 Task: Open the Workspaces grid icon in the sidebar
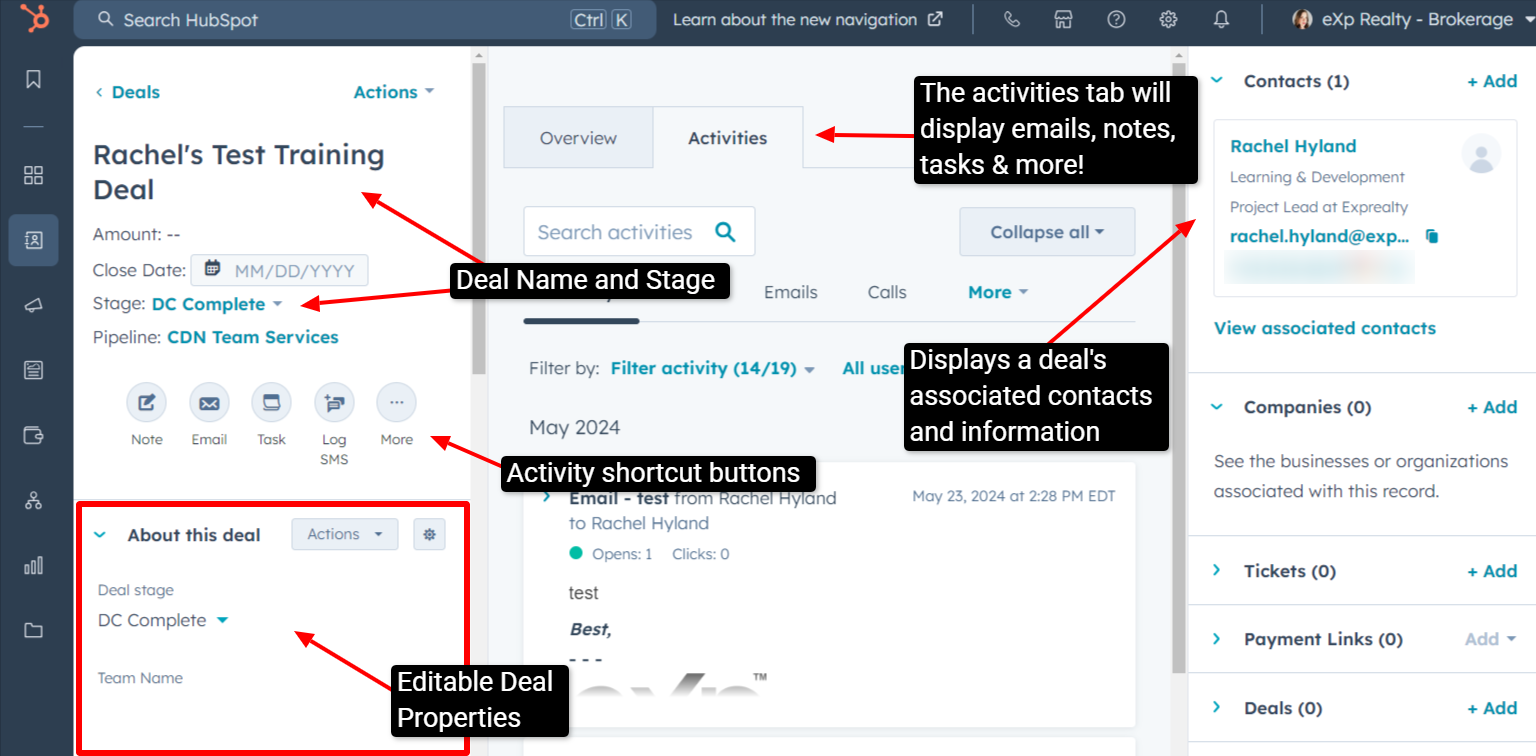point(34,176)
